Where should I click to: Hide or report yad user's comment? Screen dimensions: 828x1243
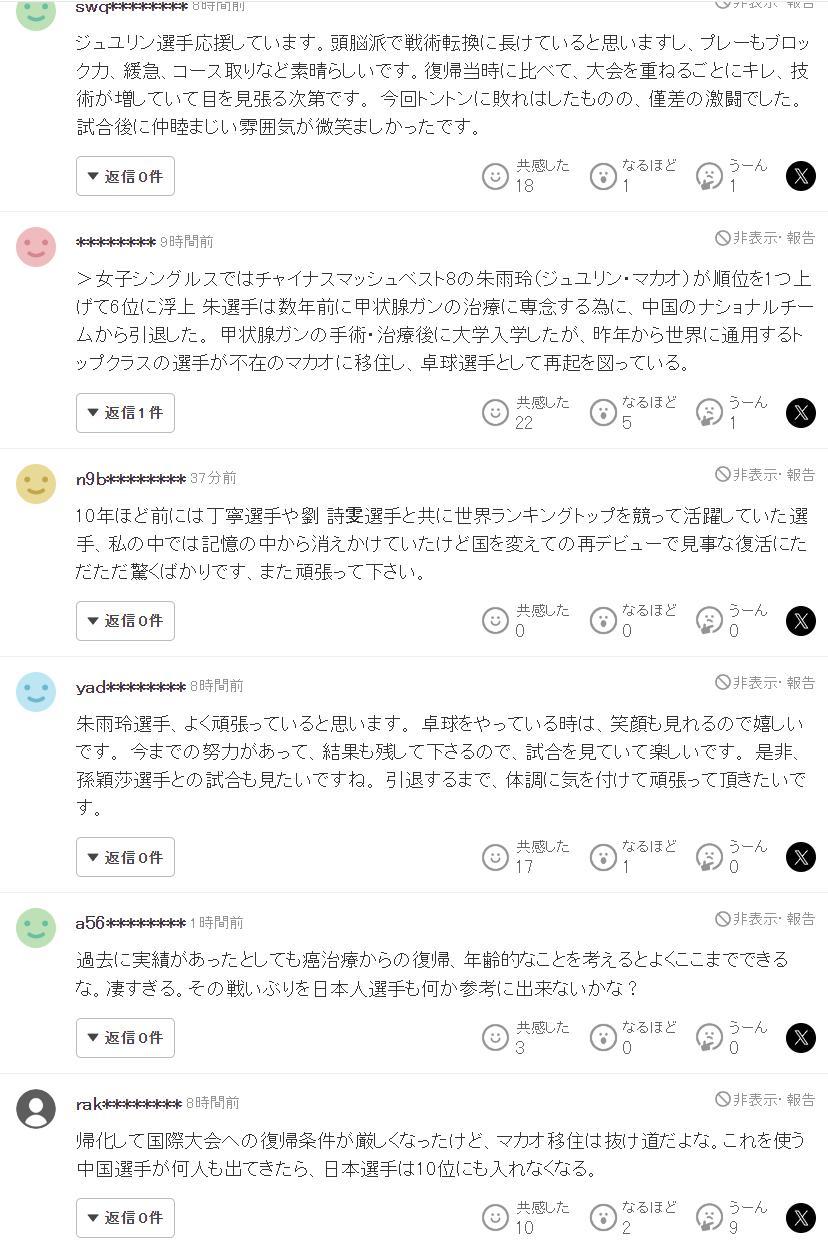click(x=765, y=682)
